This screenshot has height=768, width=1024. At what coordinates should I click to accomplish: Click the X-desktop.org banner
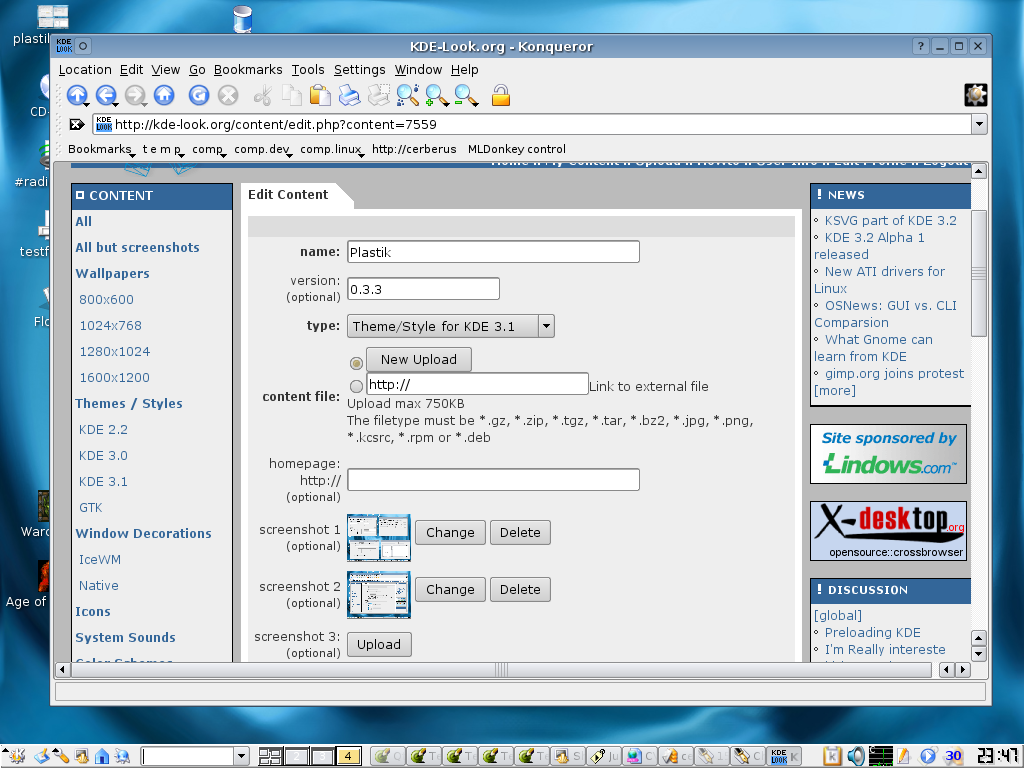click(888, 530)
